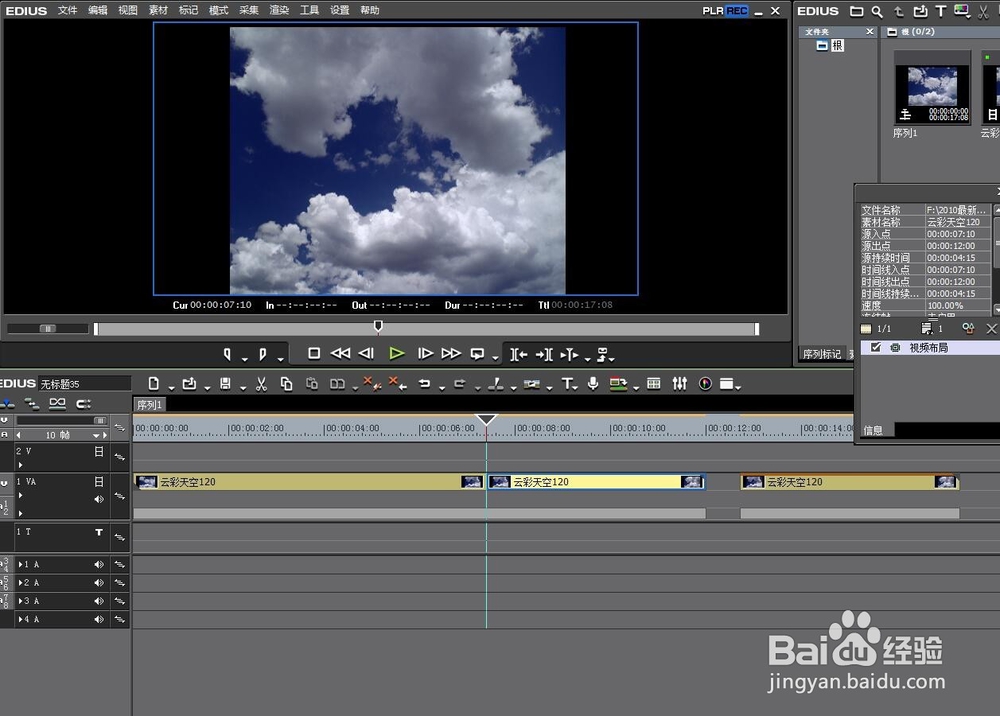Image resolution: width=1000 pixels, height=716 pixels.
Task: Open the 渲染 menu
Action: (279, 10)
